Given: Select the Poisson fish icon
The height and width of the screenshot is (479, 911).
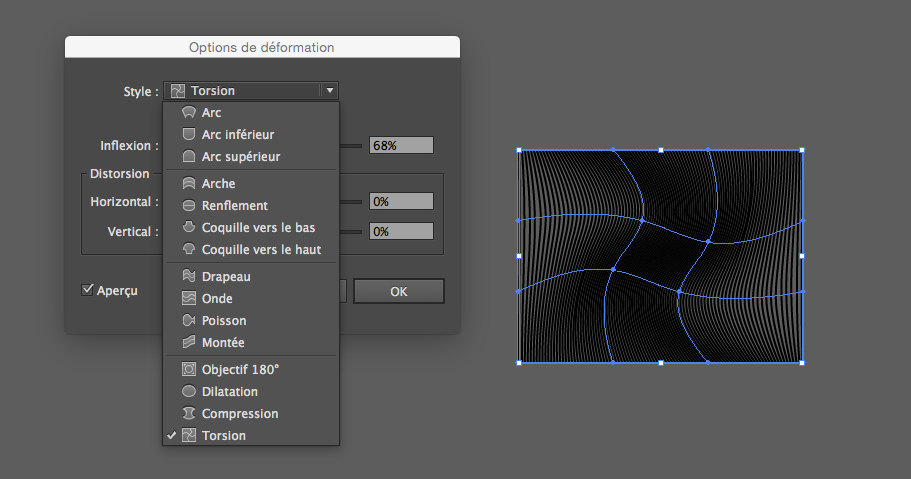Looking at the screenshot, I should point(188,321).
